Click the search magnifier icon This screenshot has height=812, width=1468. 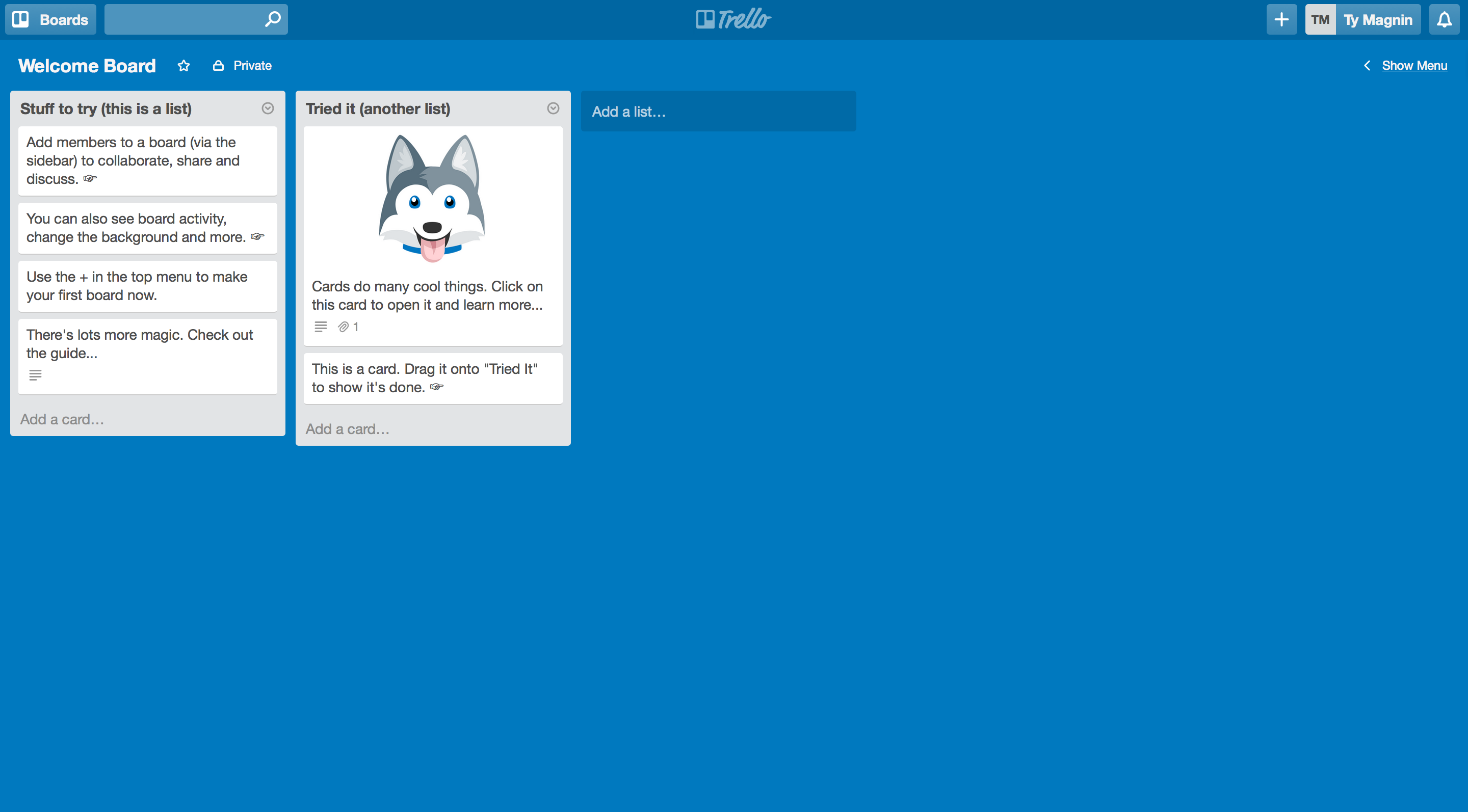click(273, 19)
